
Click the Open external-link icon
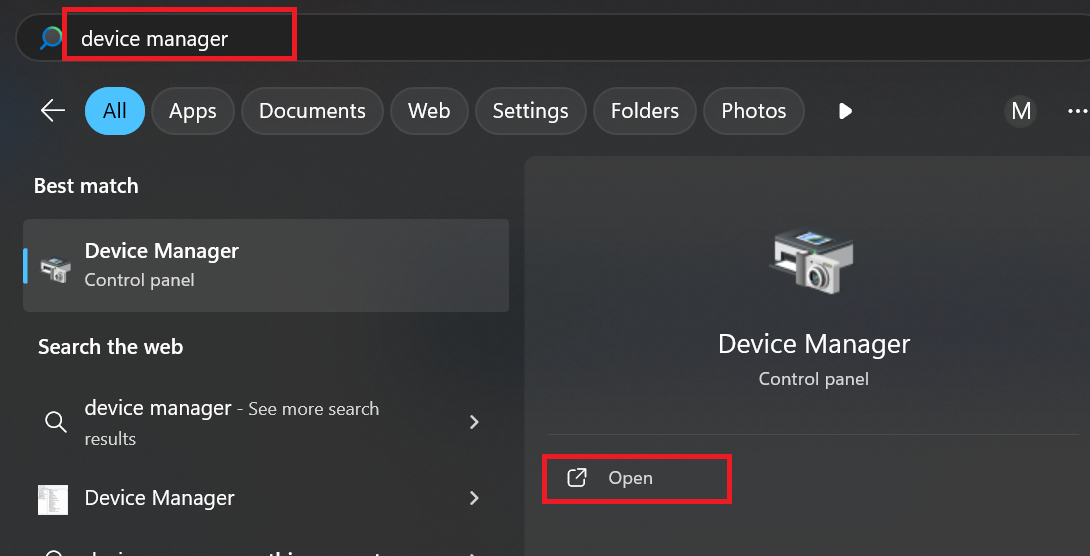577,477
